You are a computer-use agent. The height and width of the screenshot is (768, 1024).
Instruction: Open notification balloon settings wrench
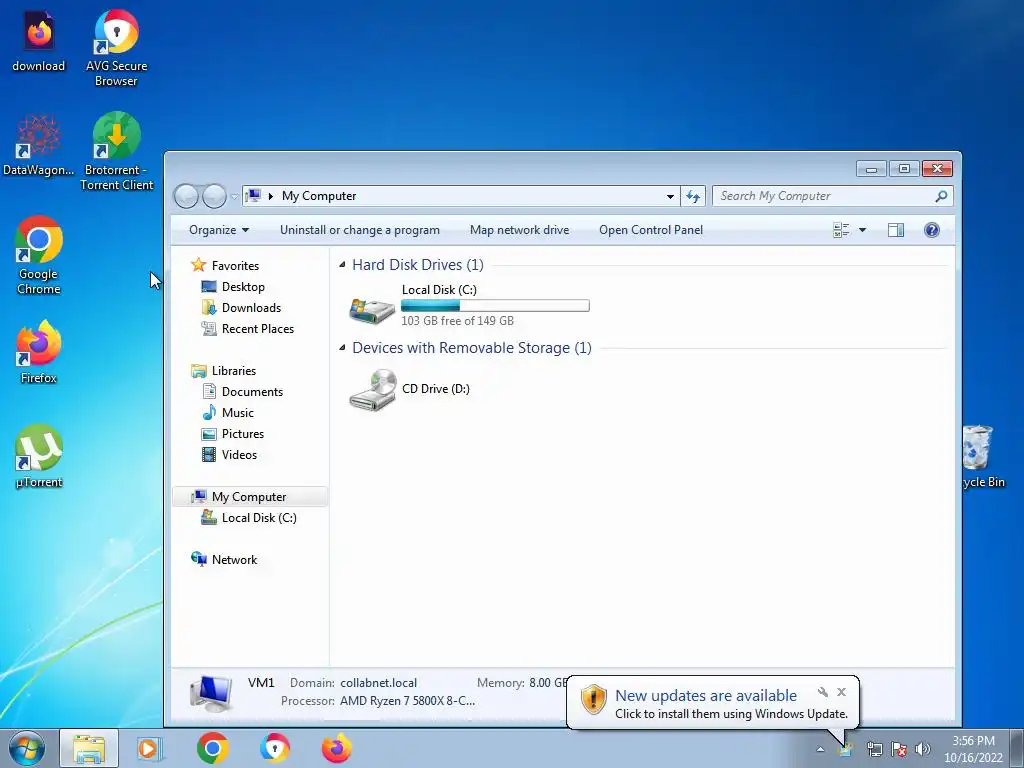click(823, 692)
